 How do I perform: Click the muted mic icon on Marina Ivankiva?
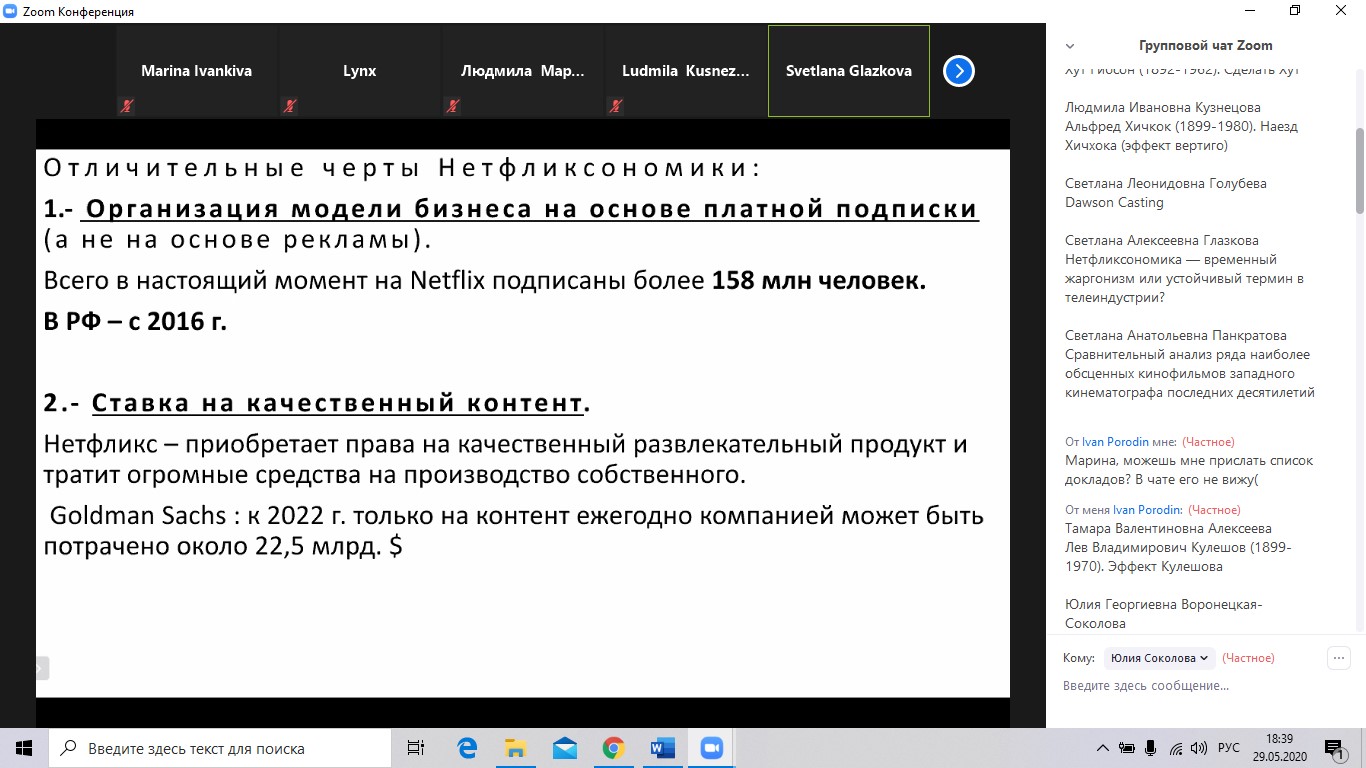click(x=126, y=106)
